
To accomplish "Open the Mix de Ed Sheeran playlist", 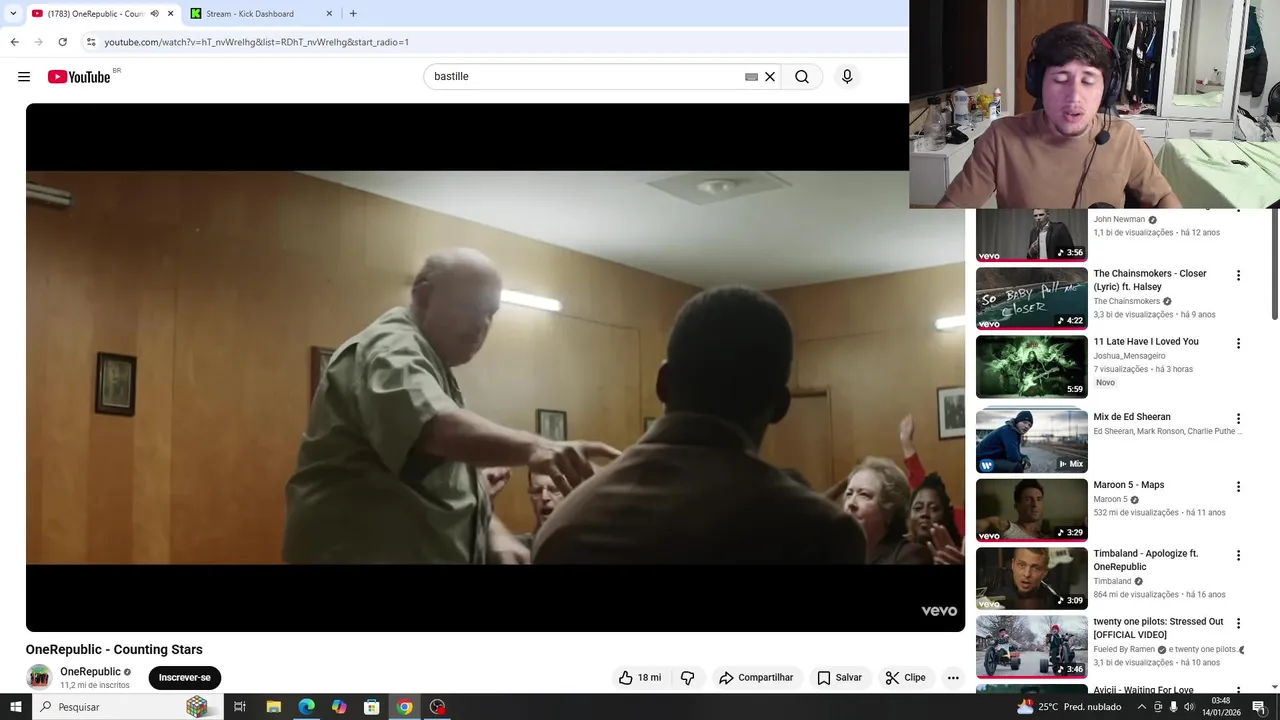I will point(1031,441).
